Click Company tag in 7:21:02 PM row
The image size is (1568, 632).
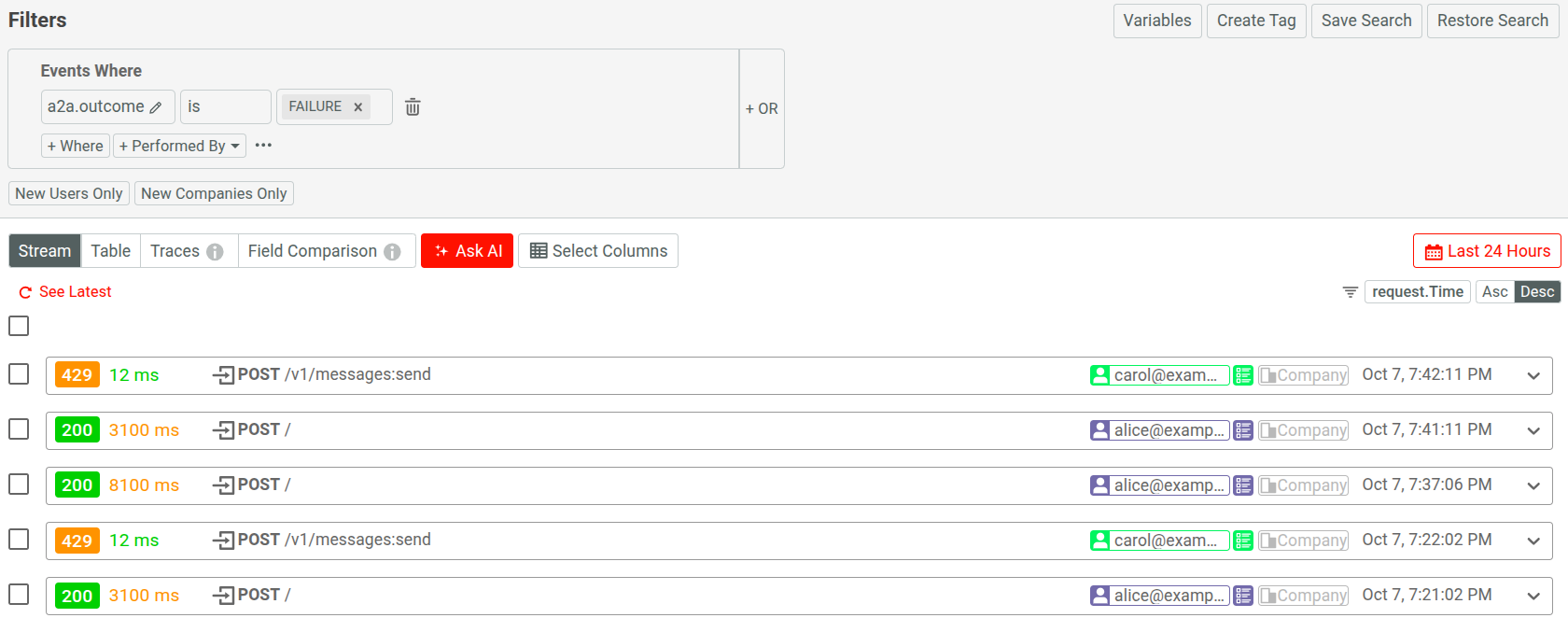click(1303, 596)
